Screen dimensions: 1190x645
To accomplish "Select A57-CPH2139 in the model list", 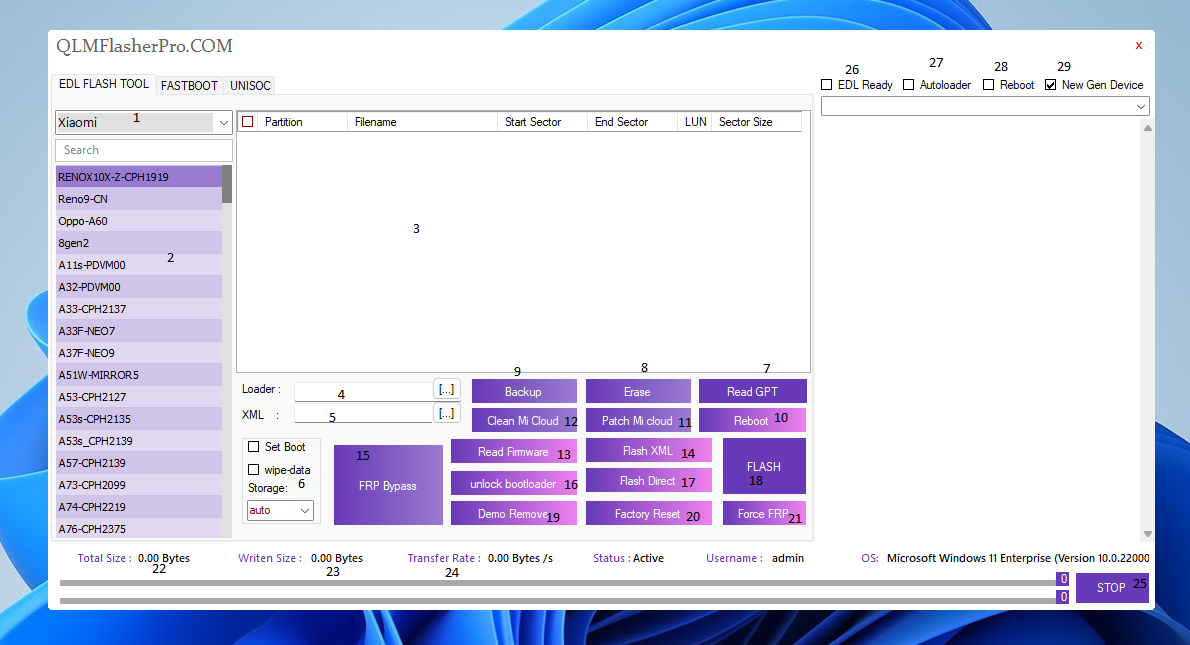I will 139,463.
